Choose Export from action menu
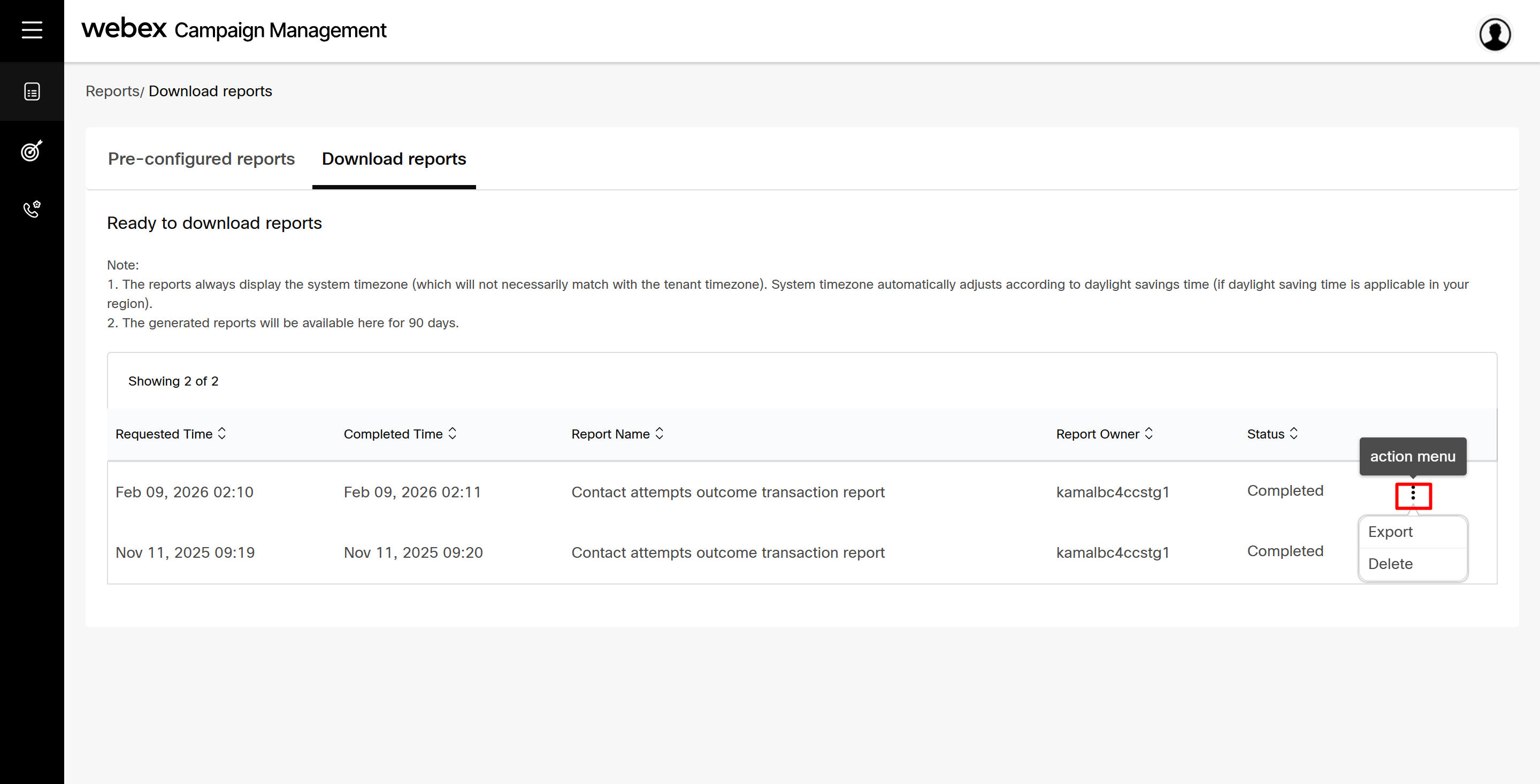This screenshot has height=784, width=1540. tap(1390, 532)
